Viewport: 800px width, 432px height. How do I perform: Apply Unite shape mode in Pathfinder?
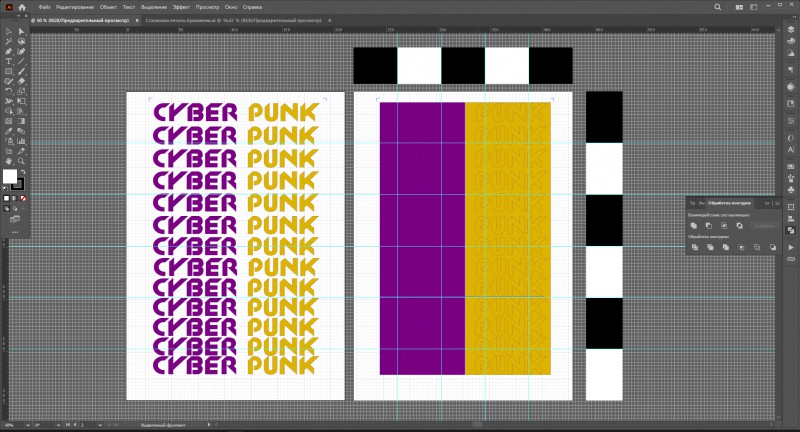click(694, 225)
